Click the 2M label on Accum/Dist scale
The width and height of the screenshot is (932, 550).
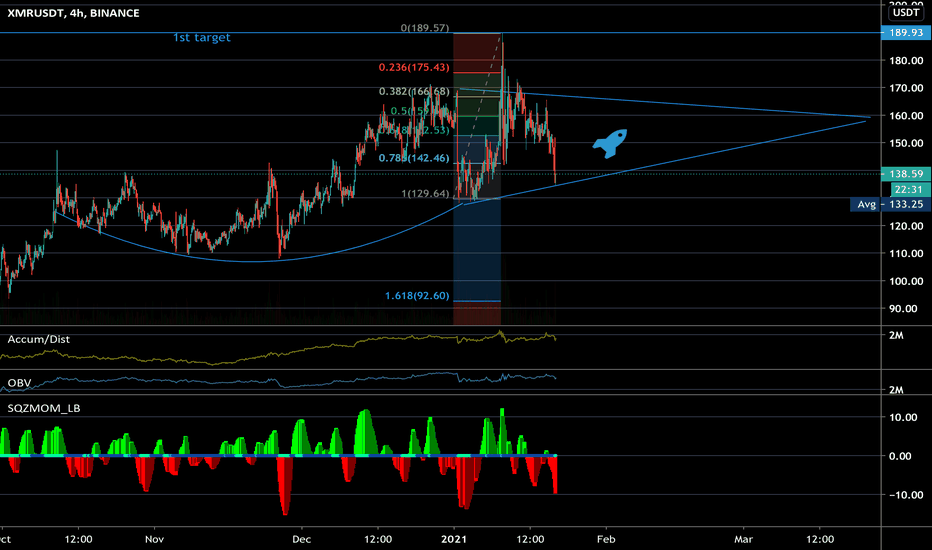coord(896,335)
